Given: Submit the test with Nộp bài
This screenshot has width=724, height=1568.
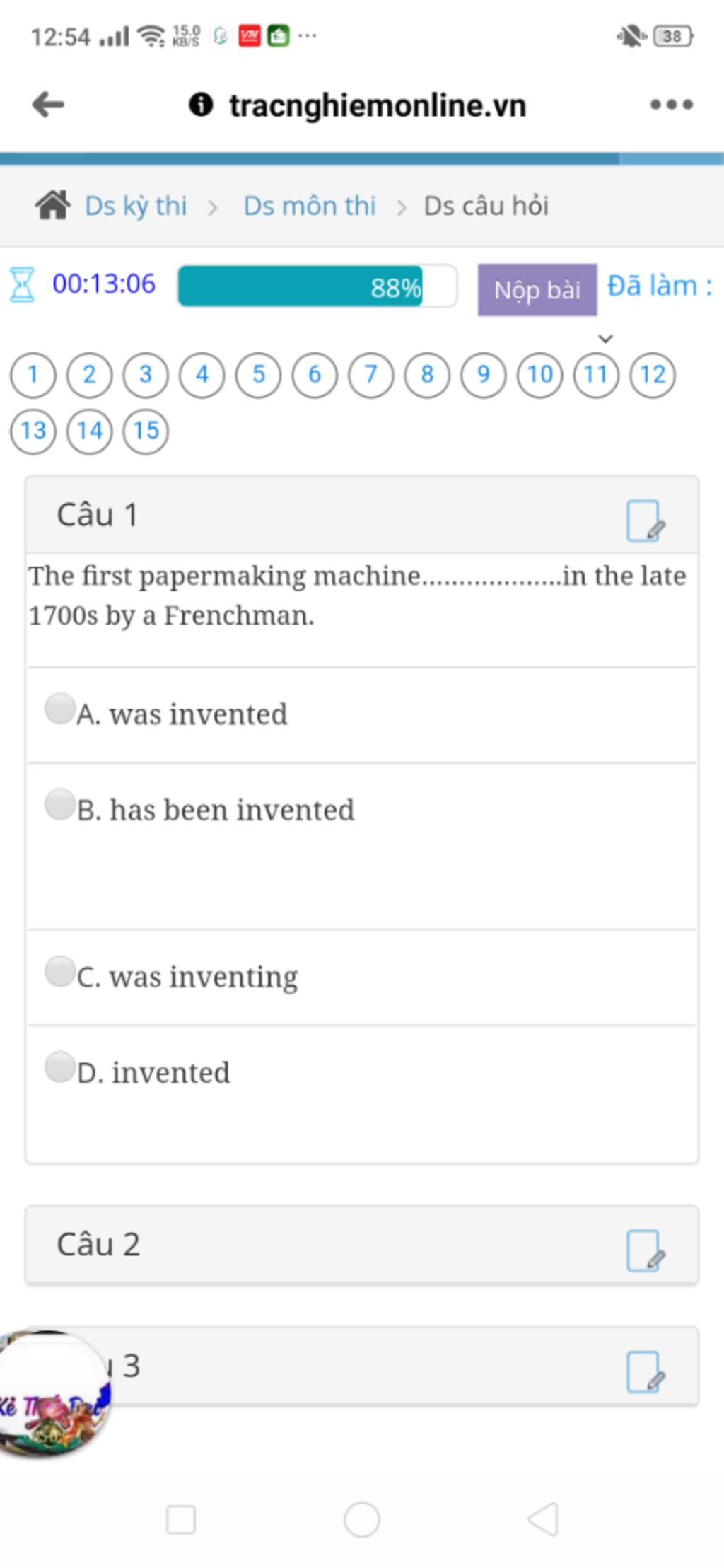Looking at the screenshot, I should point(537,290).
